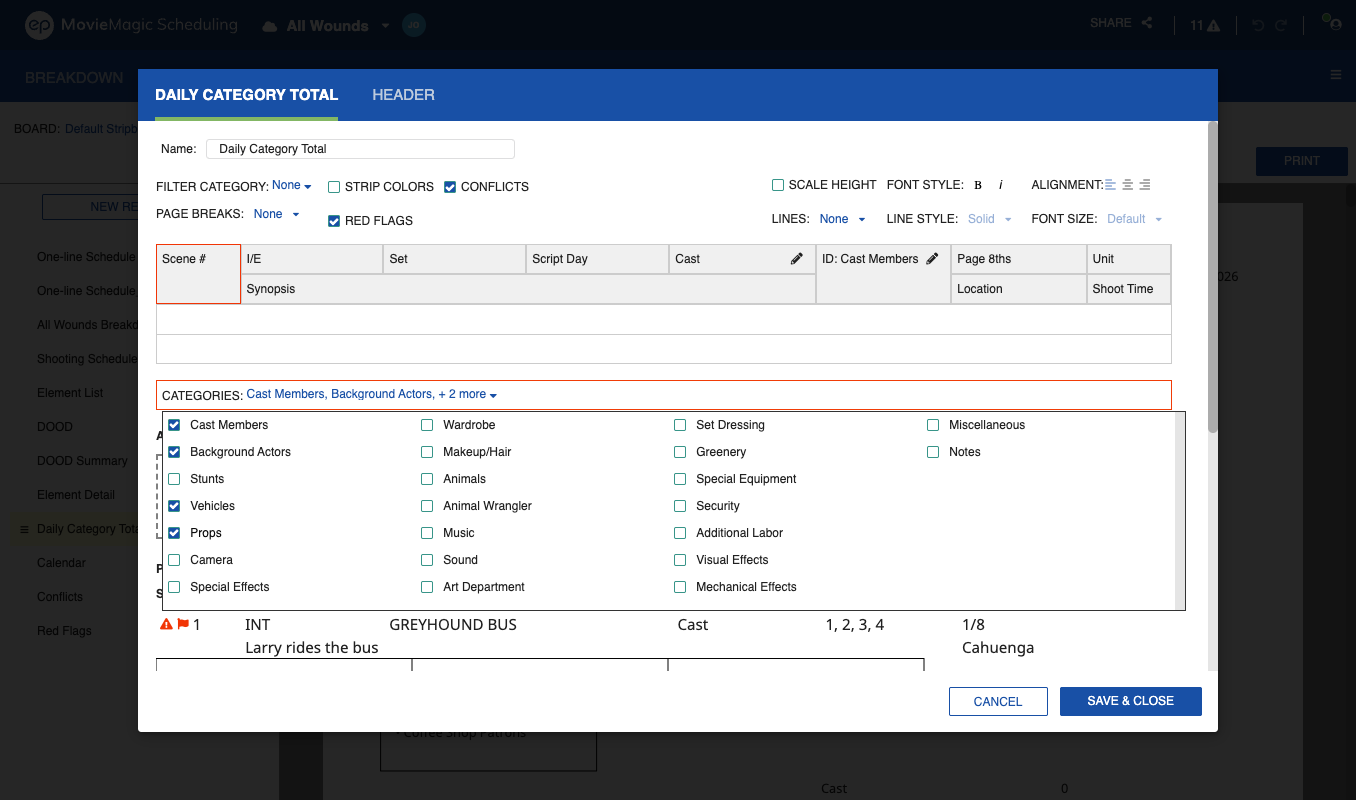
Task: Set alignment to right
Action: 1145,185
